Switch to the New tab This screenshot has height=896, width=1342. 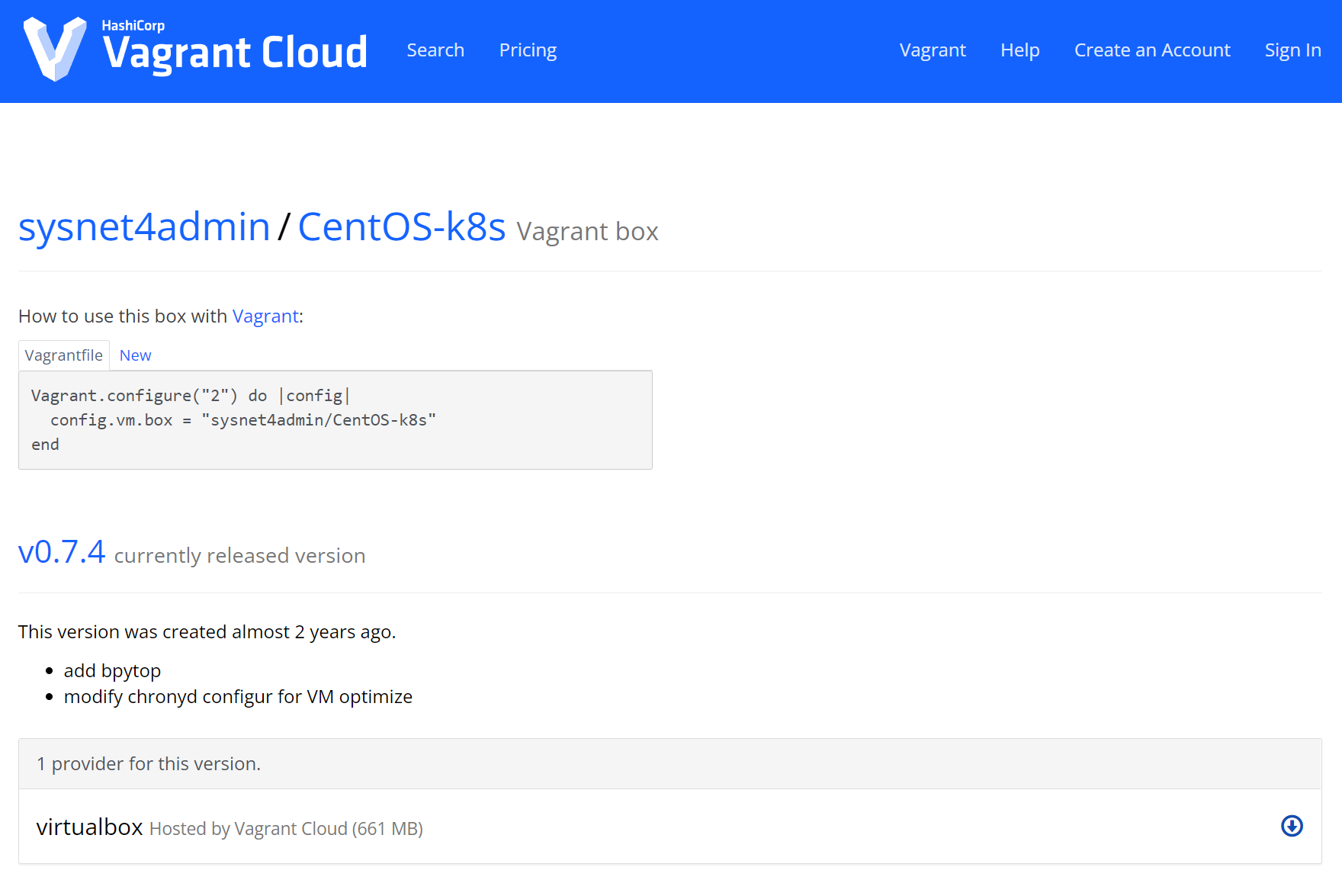click(135, 355)
